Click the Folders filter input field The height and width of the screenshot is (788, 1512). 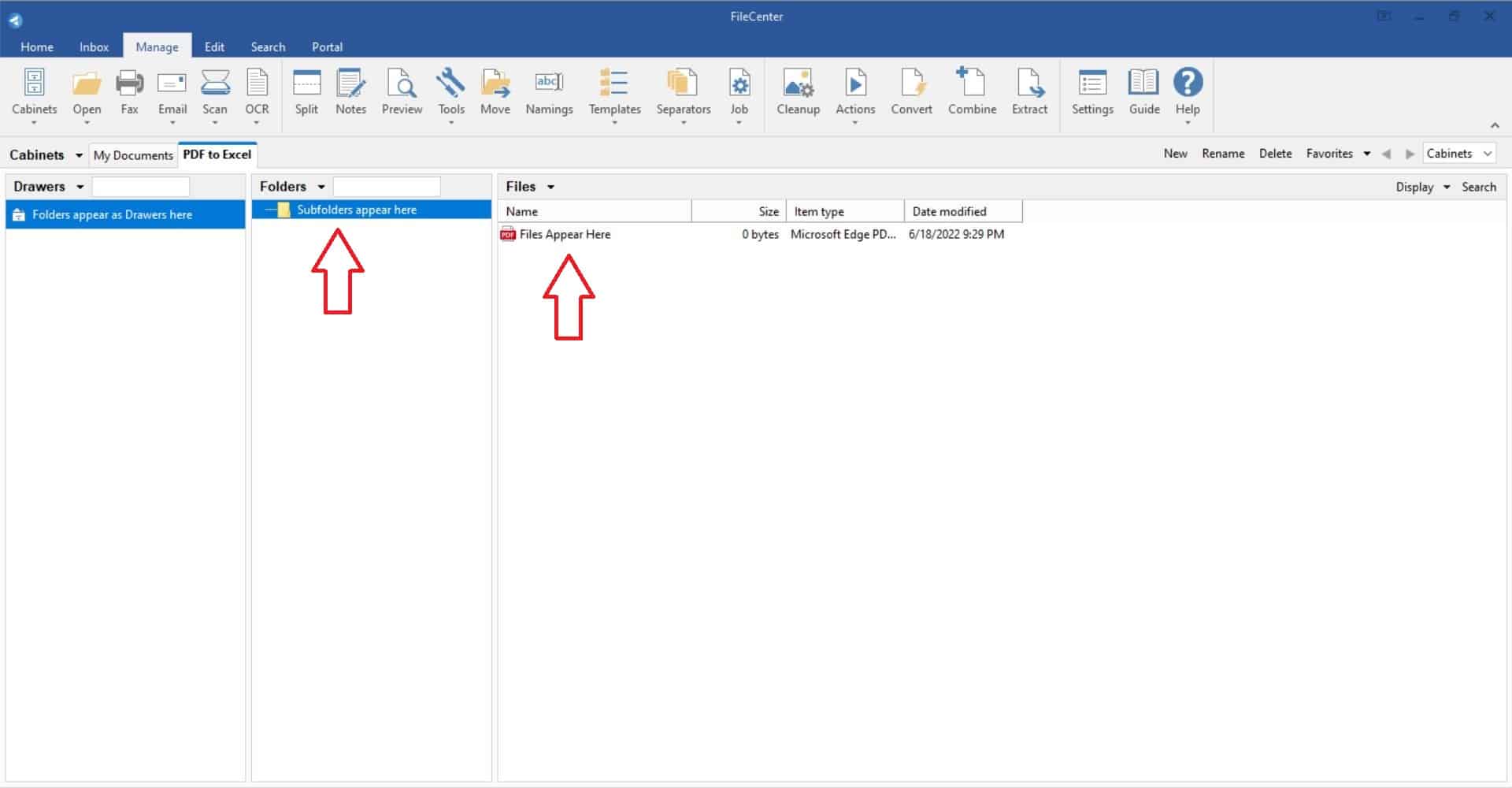click(387, 187)
